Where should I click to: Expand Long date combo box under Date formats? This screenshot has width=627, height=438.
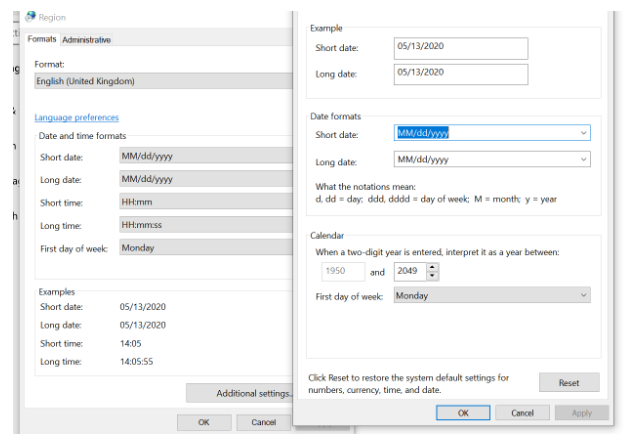tap(492, 159)
